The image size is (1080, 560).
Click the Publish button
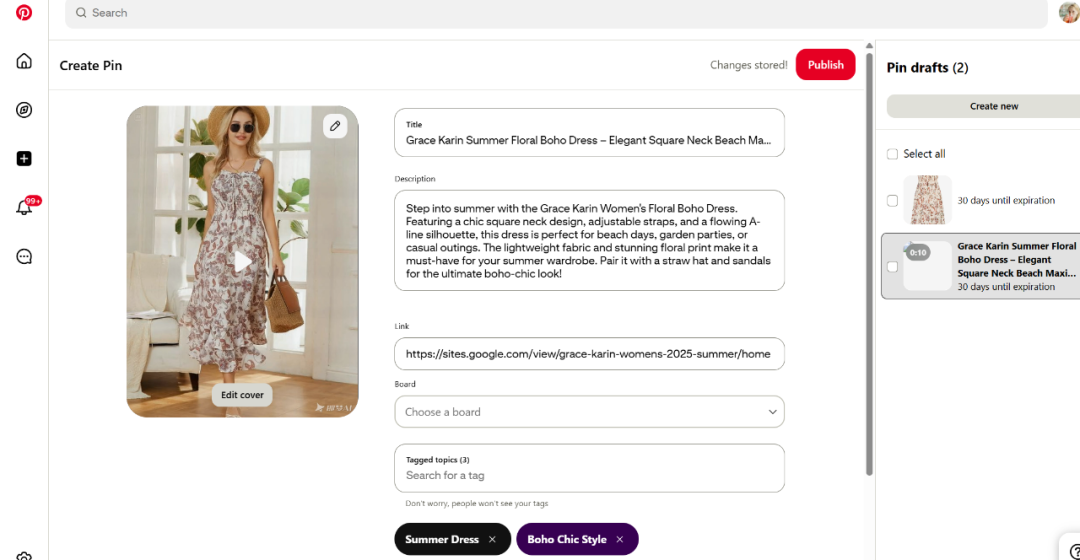point(825,65)
